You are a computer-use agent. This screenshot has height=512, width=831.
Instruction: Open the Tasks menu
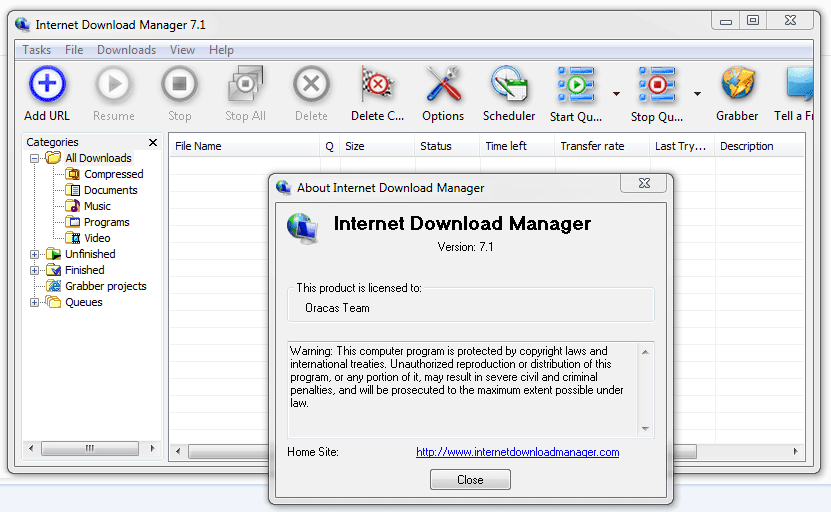(37, 50)
